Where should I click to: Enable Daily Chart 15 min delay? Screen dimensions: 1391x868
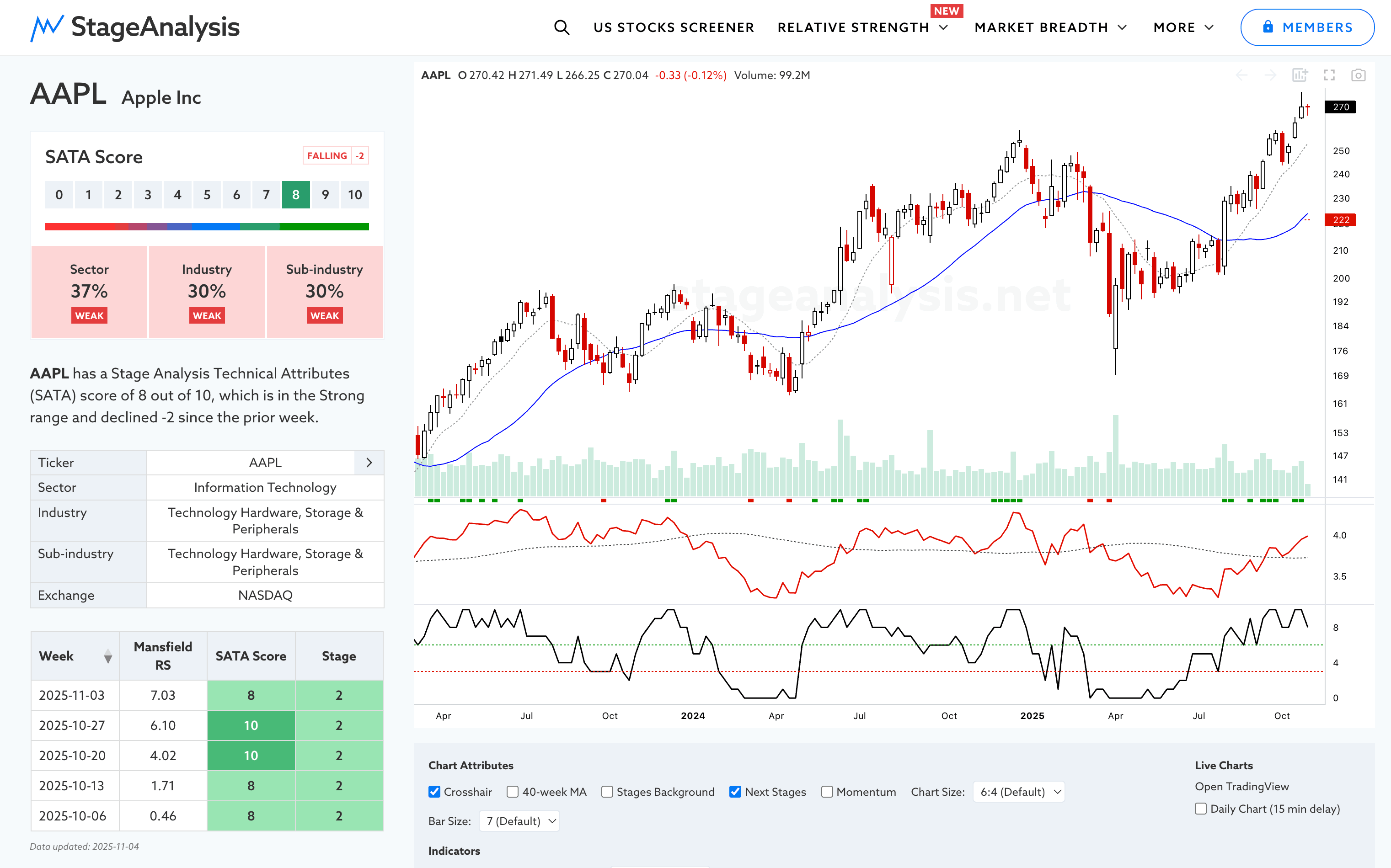tap(1200, 808)
